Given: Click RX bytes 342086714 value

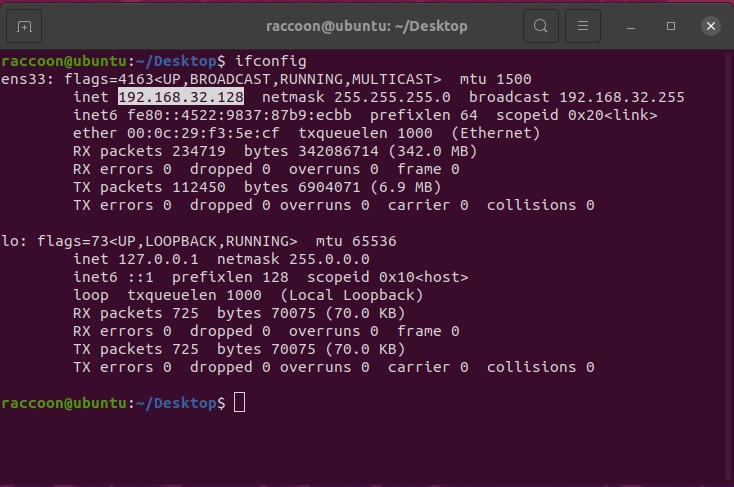Looking at the screenshot, I should pyautogui.click(x=338, y=151).
